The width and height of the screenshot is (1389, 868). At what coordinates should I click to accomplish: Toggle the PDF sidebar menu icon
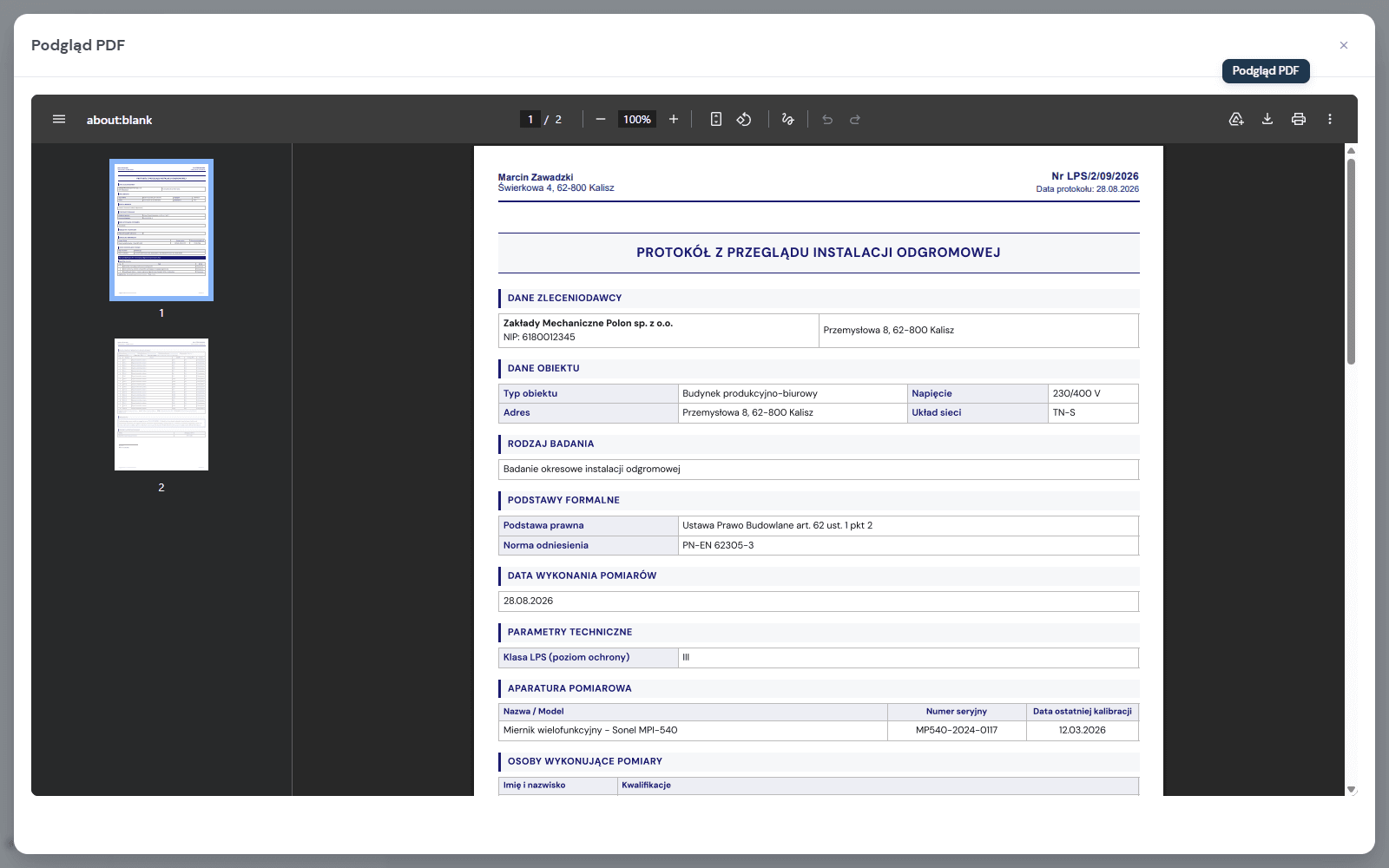[x=59, y=119]
